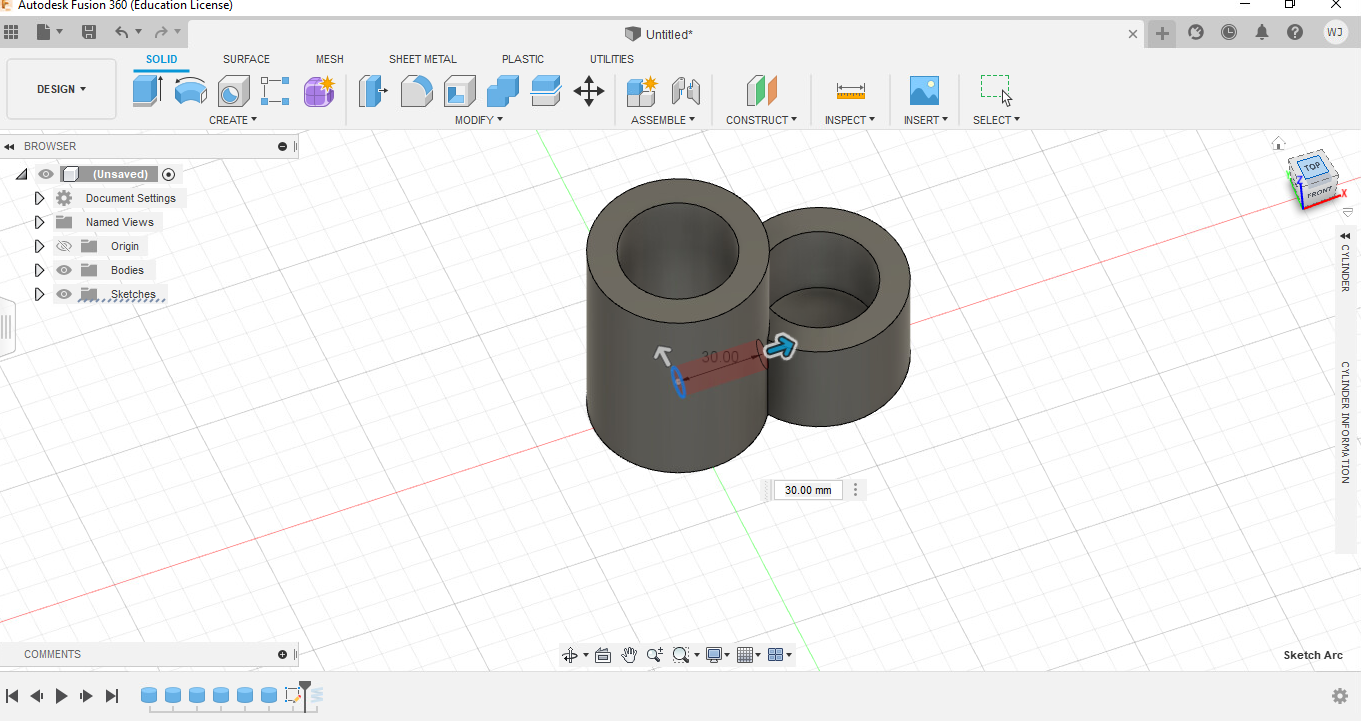Image resolution: width=1361 pixels, height=721 pixels.
Task: Select the Hole tool
Action: coord(232,91)
